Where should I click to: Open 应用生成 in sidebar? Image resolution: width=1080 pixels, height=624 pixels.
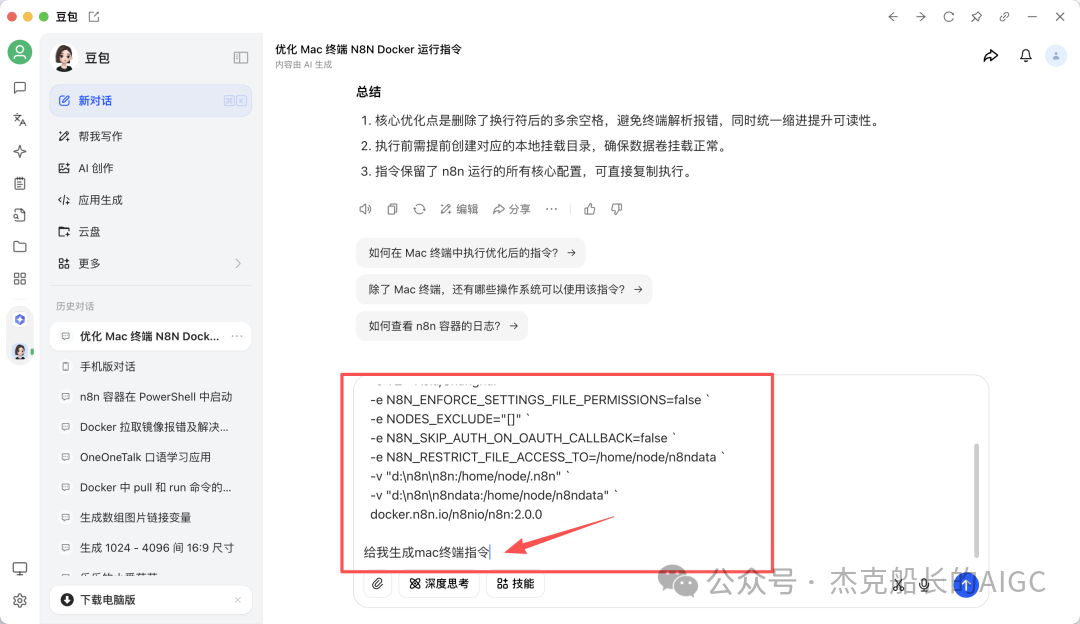pyautogui.click(x=151, y=200)
